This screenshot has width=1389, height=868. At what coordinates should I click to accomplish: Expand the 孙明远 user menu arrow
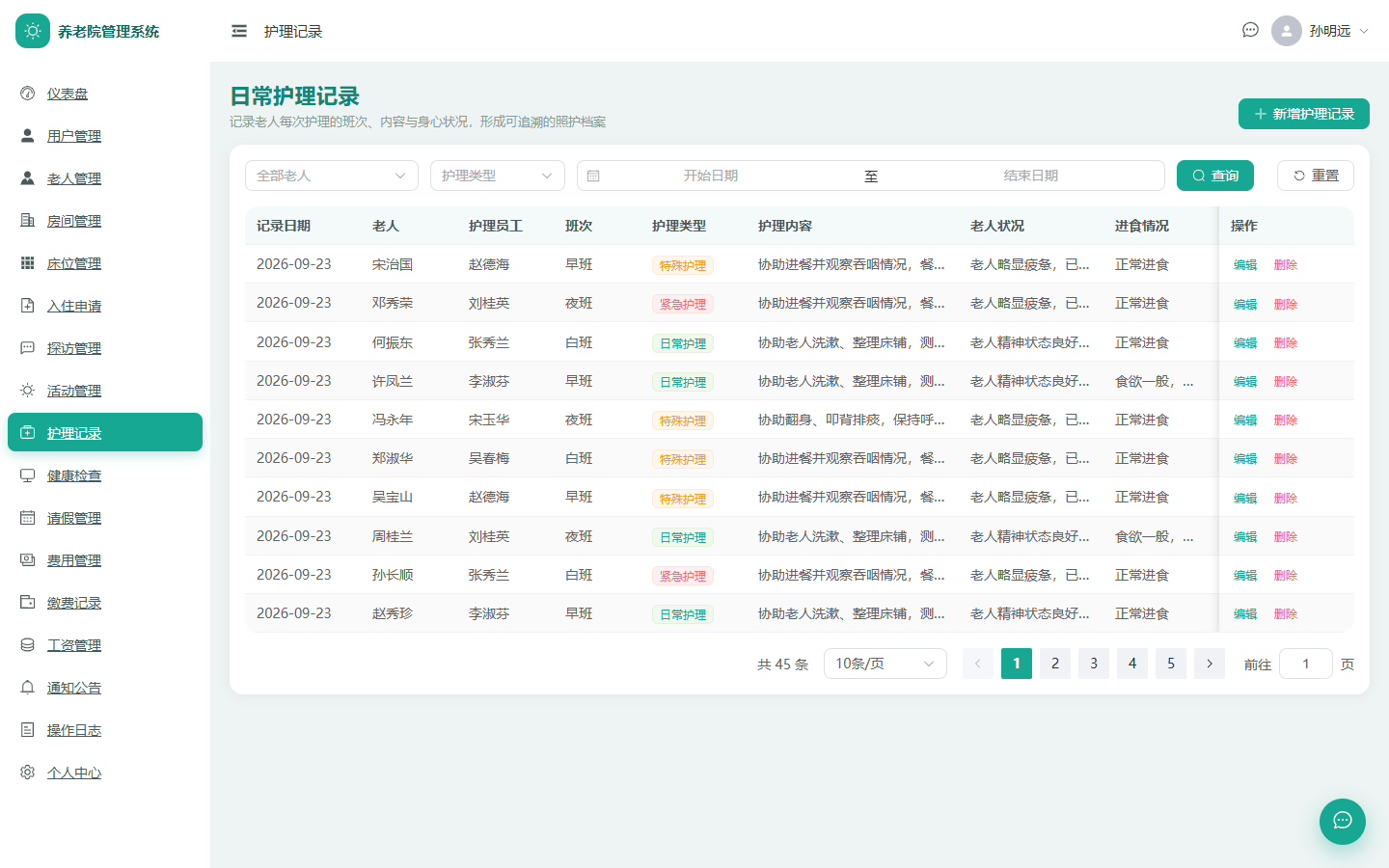pyautogui.click(x=1364, y=31)
